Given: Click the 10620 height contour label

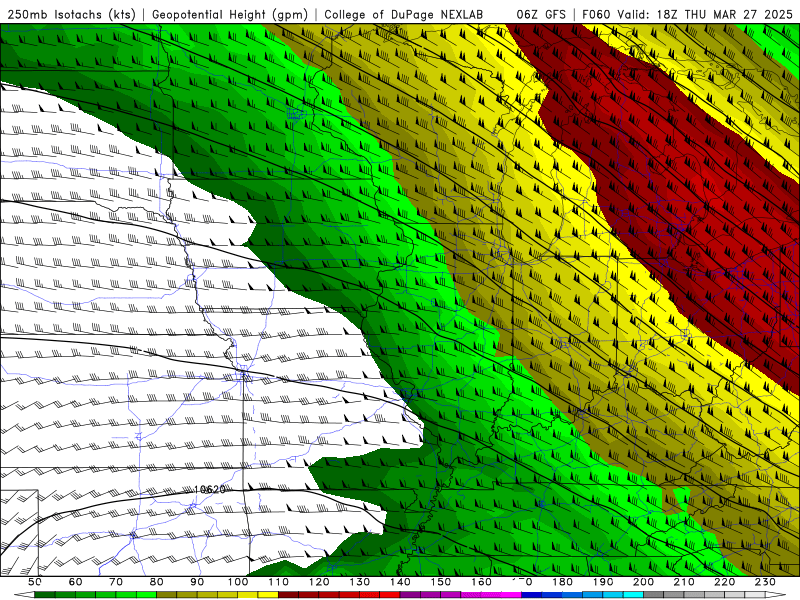Looking at the screenshot, I should [210, 489].
